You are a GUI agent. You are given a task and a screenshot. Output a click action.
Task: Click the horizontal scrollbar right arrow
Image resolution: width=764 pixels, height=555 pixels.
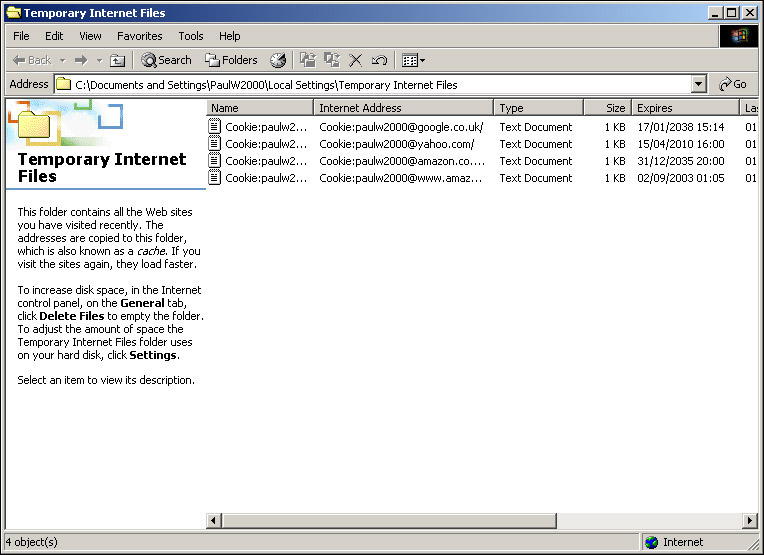[x=742, y=520]
